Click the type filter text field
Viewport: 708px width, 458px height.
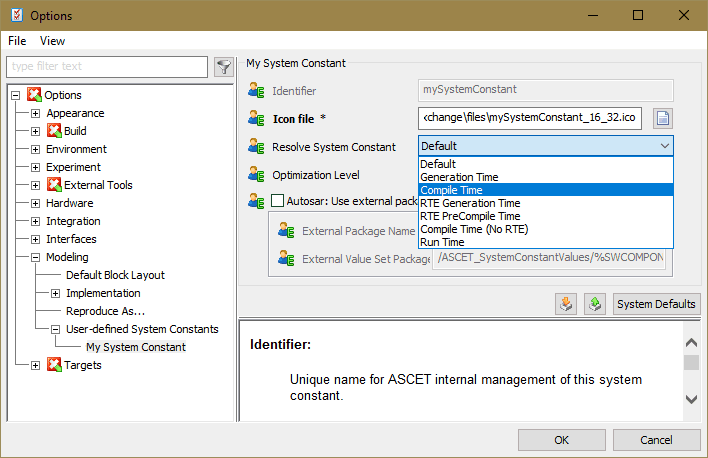coord(107,66)
